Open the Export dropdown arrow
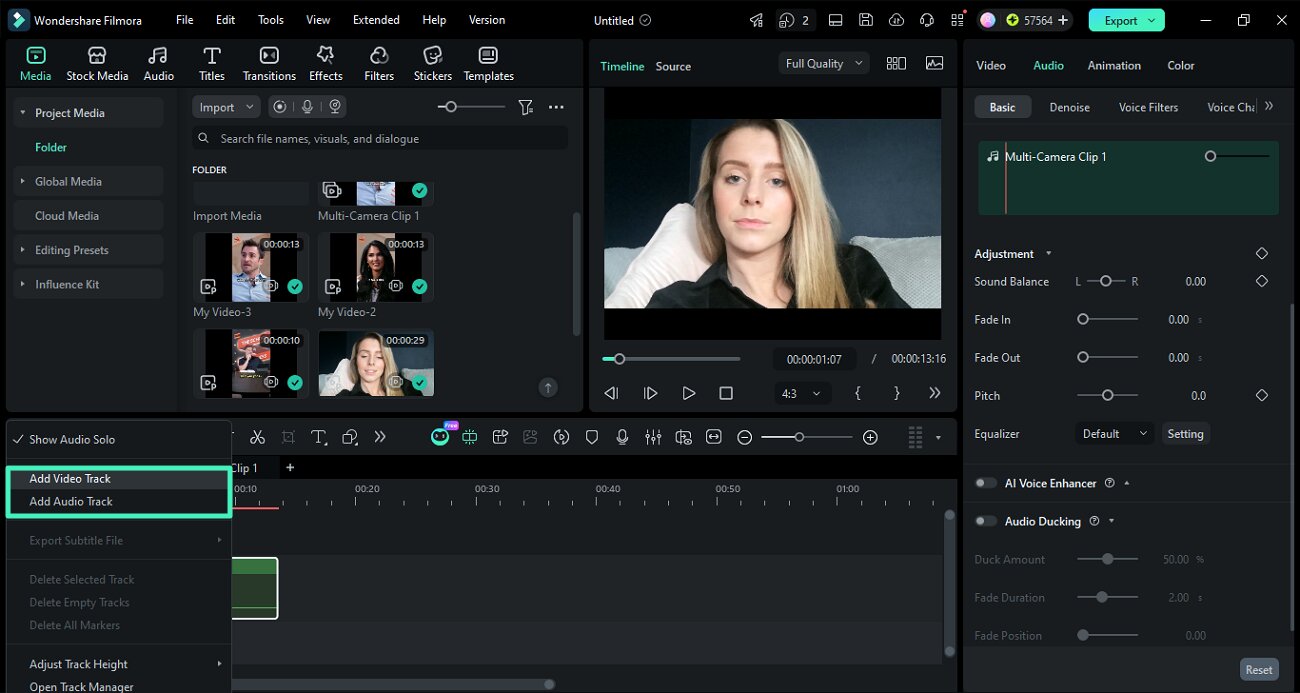 [x=1152, y=20]
